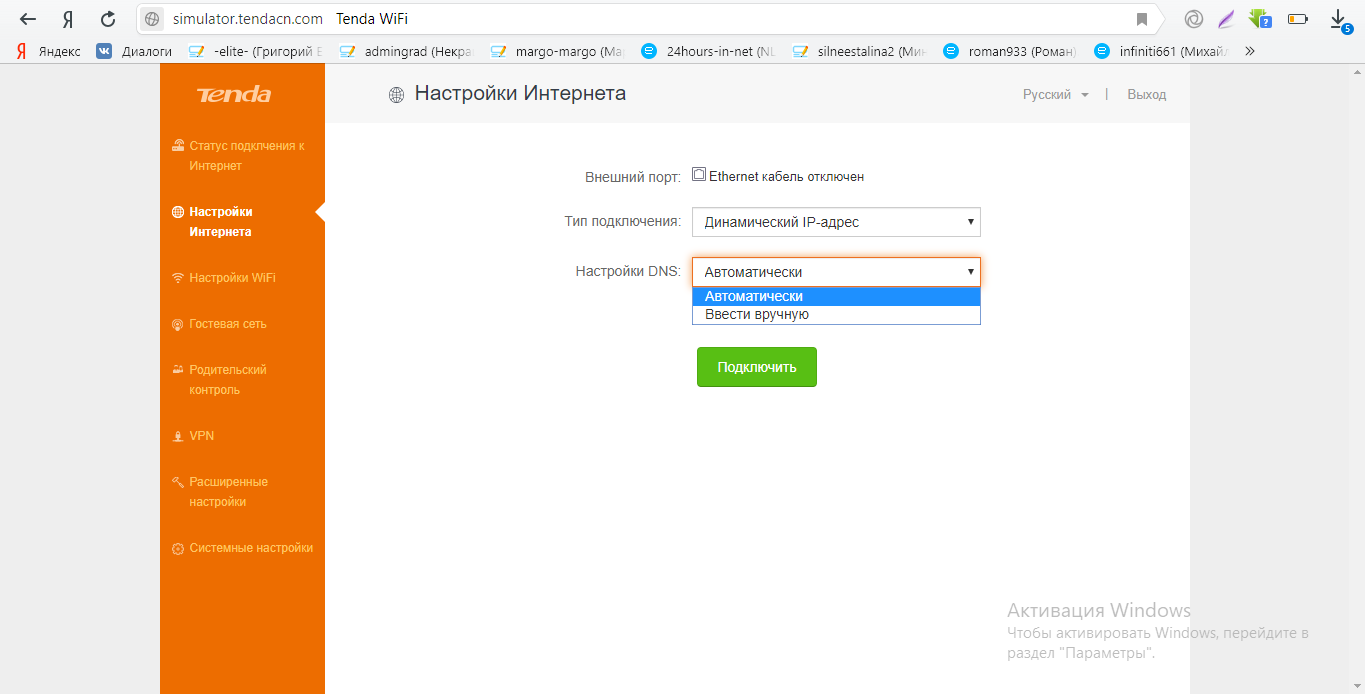Screen dimensions: 1365x694
Task: Click the green Подключить button
Action: pos(757,367)
